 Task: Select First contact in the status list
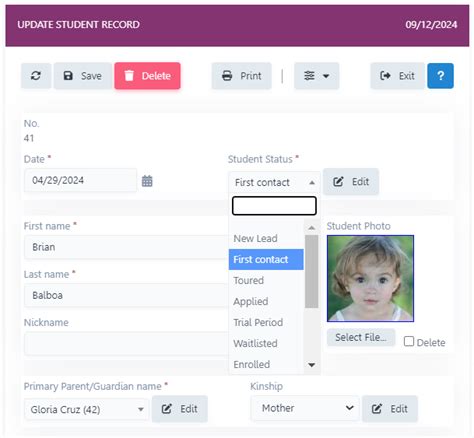click(266, 259)
